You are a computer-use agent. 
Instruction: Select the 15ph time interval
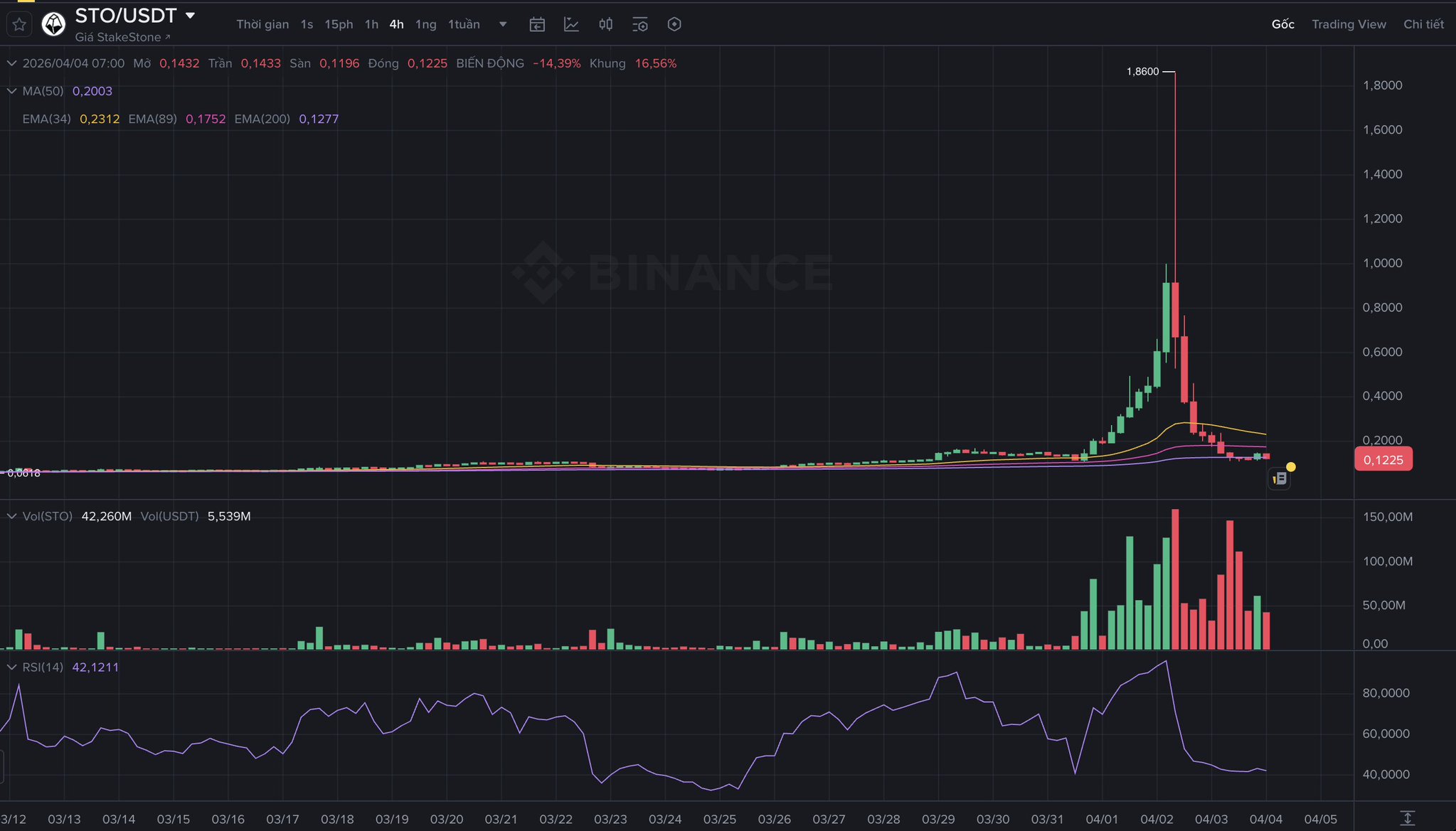(339, 24)
